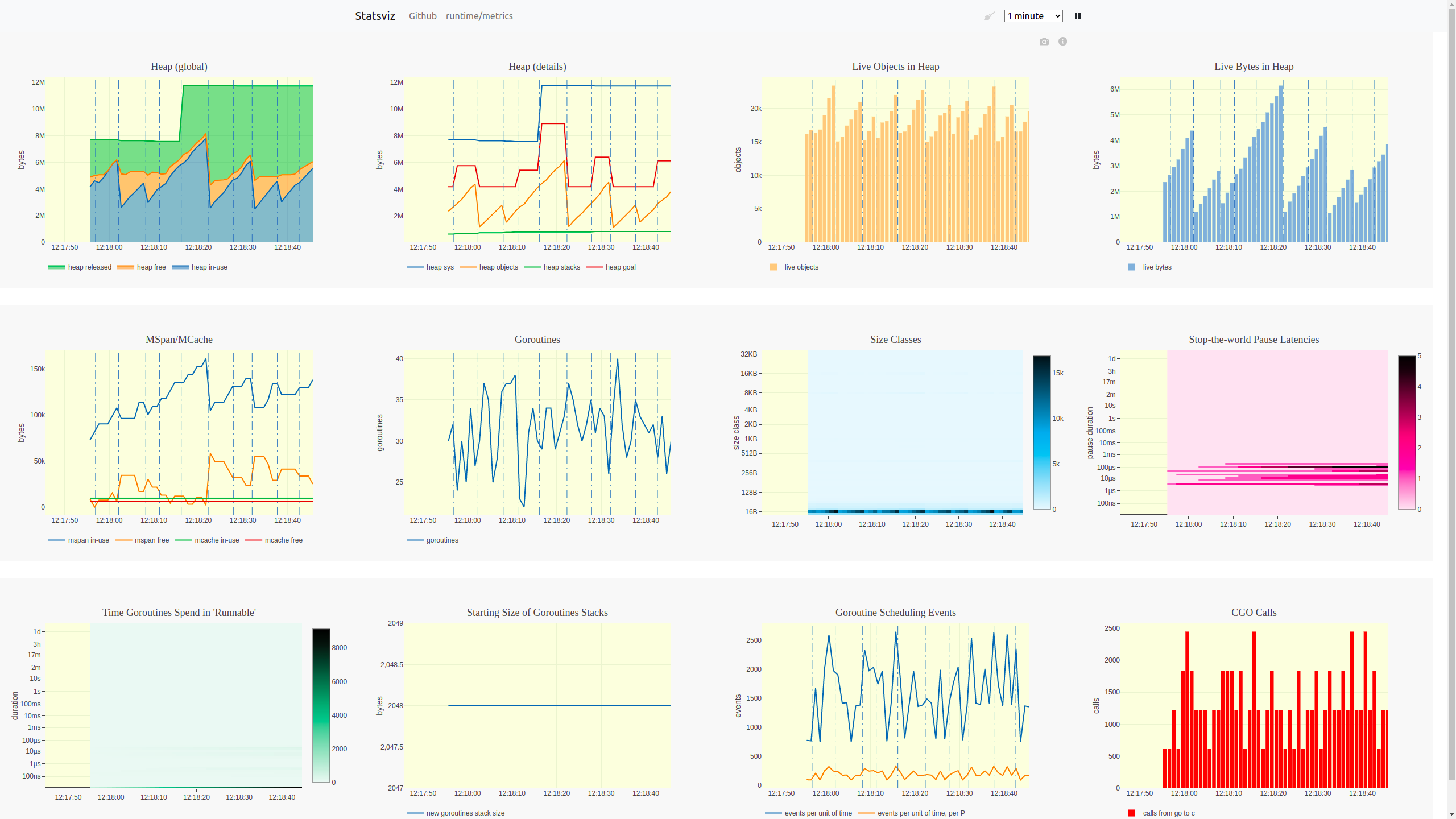The image size is (1456, 819).
Task: Open the runtime/metrics link
Action: click(479, 16)
